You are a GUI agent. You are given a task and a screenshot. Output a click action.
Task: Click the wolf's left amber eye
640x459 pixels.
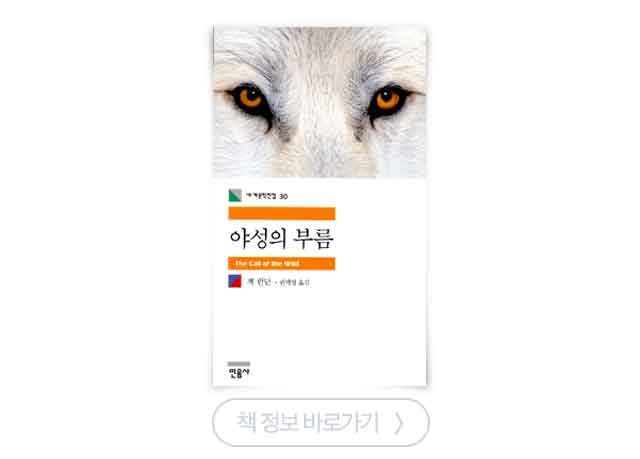click(x=251, y=99)
